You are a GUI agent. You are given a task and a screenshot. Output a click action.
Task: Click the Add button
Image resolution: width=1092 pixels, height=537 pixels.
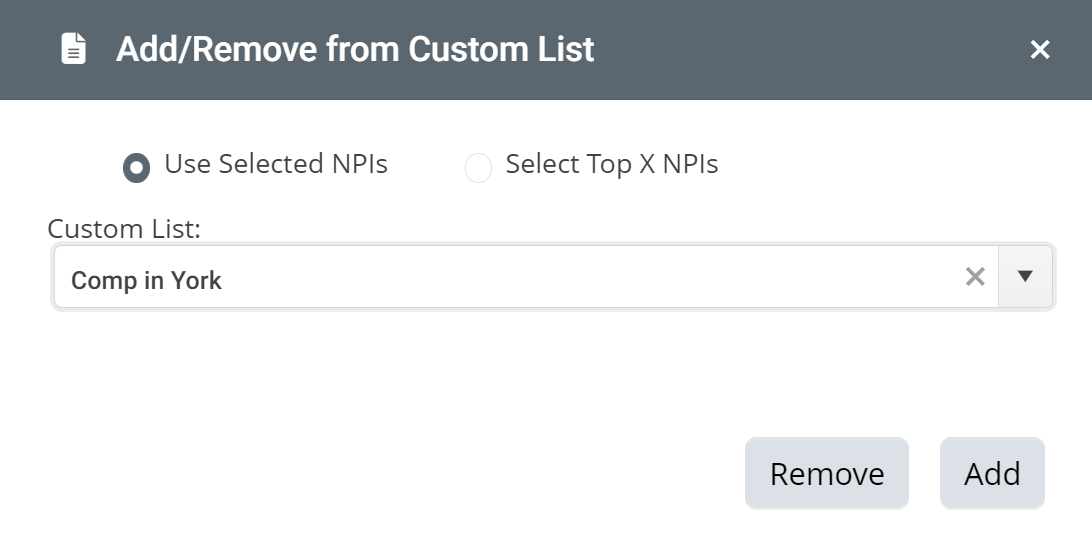coord(992,474)
